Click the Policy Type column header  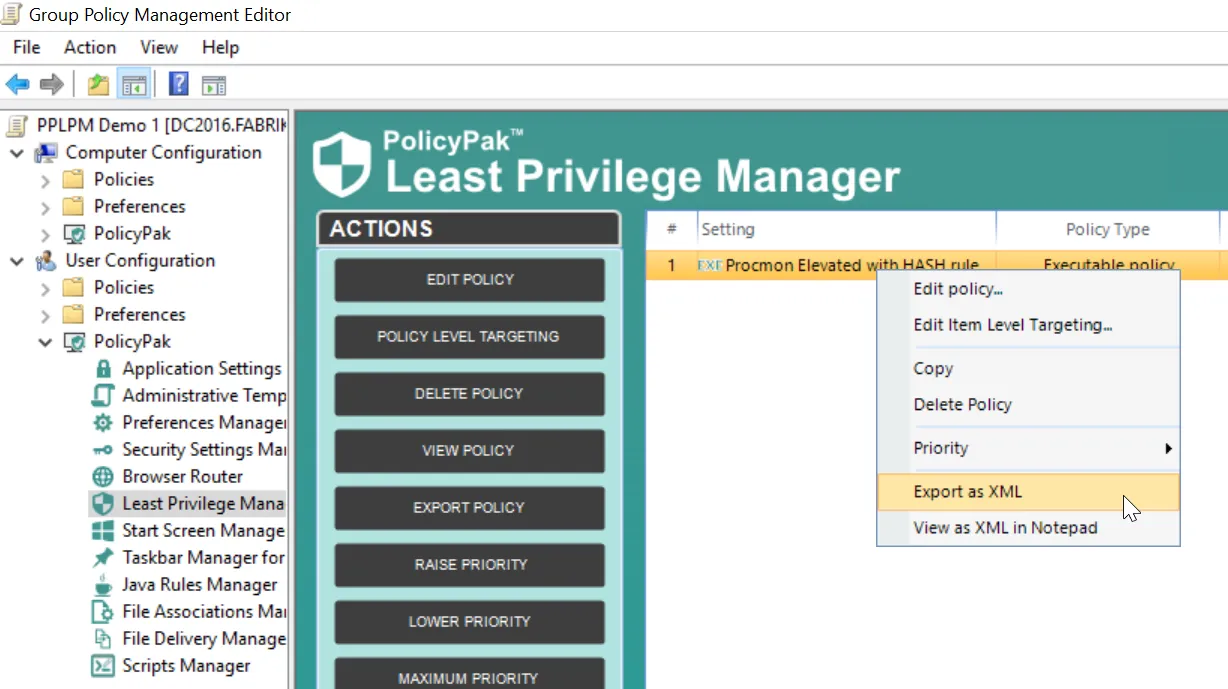coord(1107,230)
